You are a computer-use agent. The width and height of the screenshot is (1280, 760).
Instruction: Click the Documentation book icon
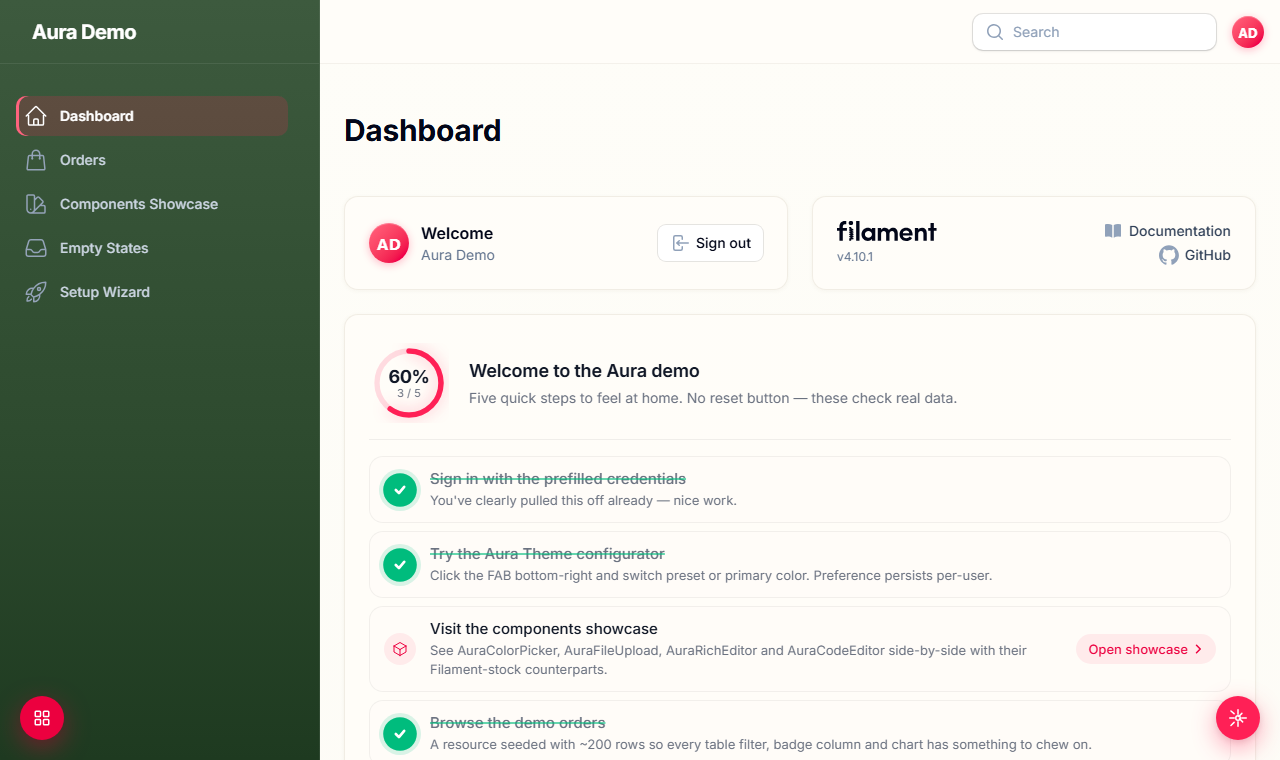[x=1113, y=231]
